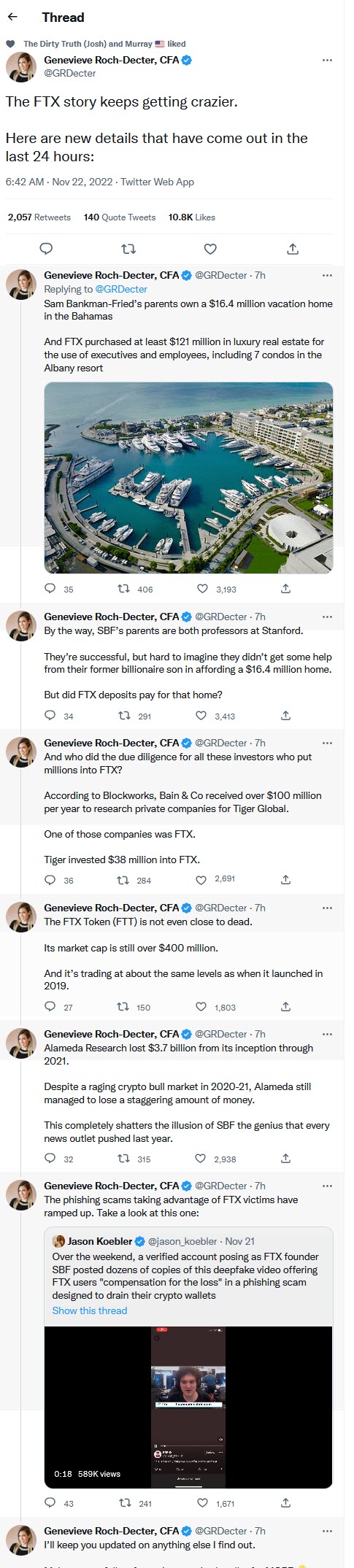Open more options on Alameda Research tweet
The width and height of the screenshot is (354, 1568).
(x=327, y=1034)
